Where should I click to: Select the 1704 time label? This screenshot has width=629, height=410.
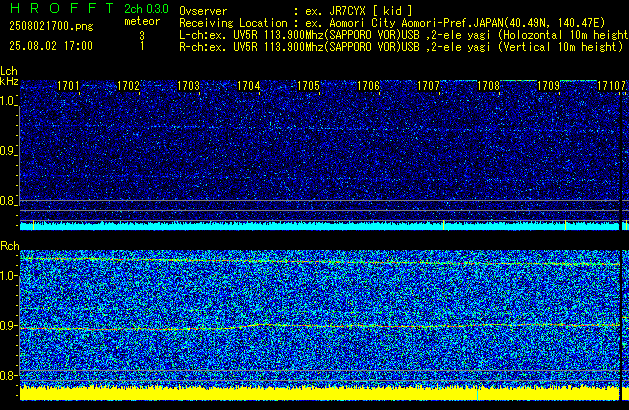(248, 86)
